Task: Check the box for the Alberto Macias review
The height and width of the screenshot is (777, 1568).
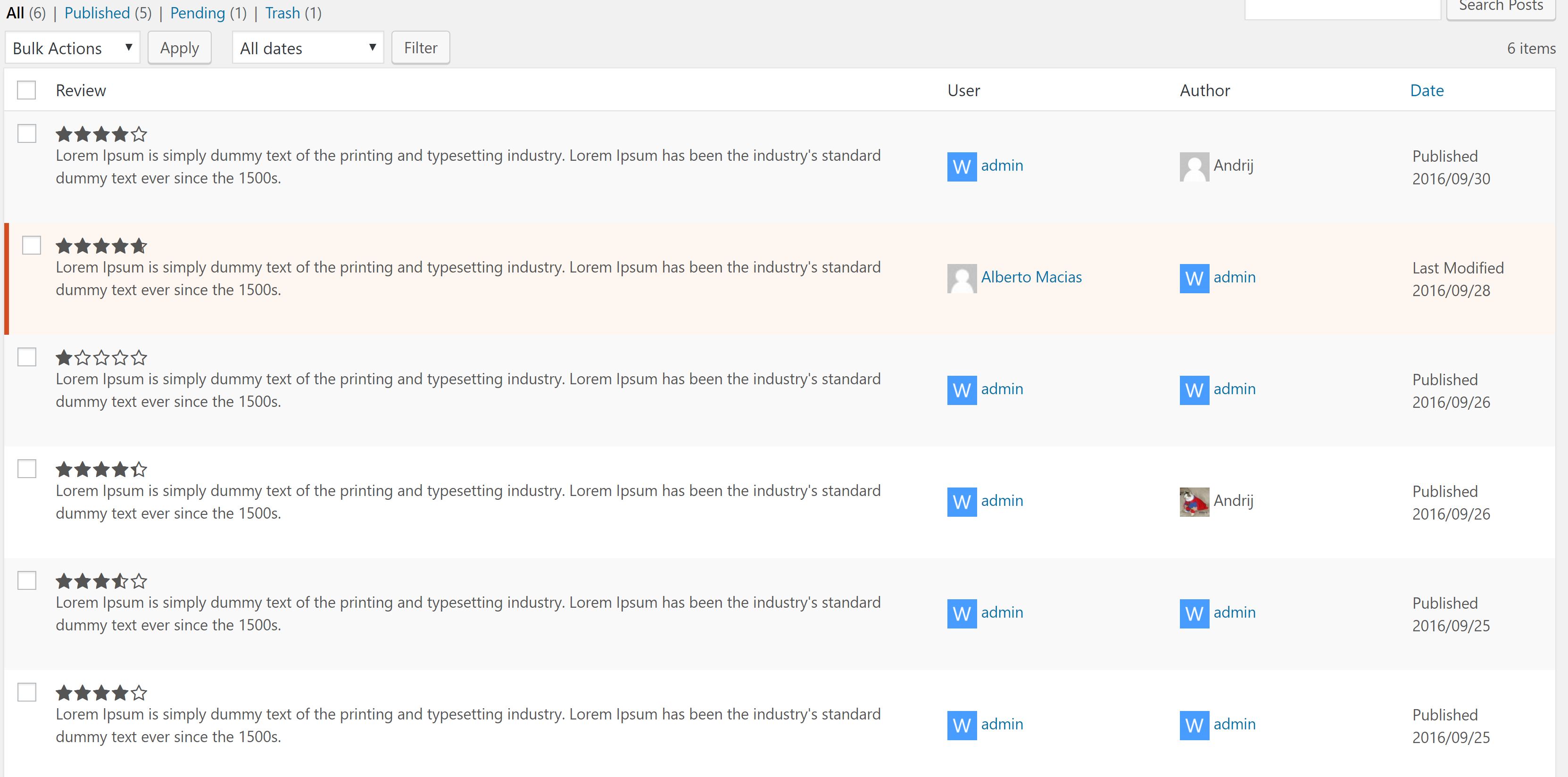Action: click(31, 245)
